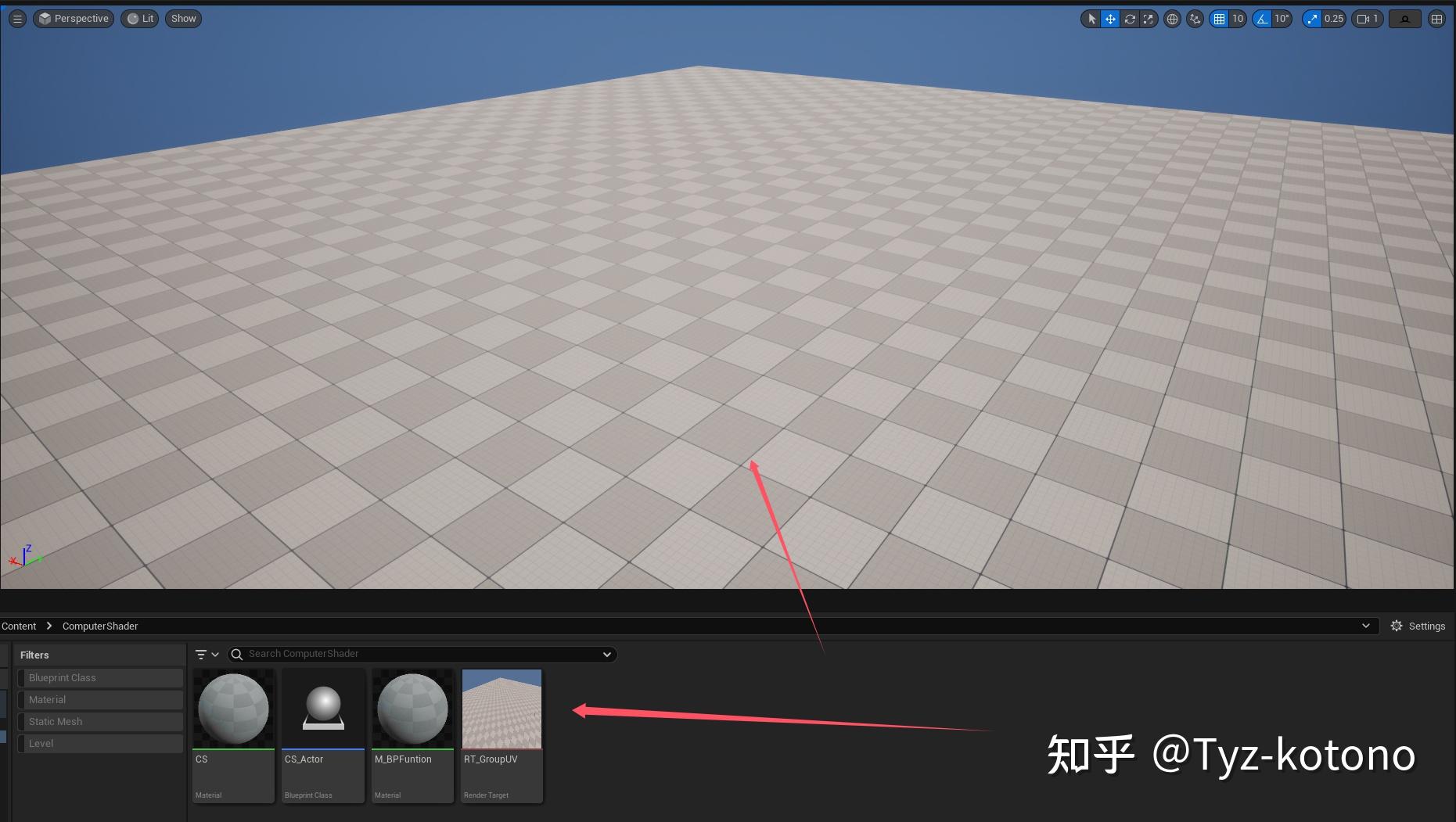Change the grid snap size value 10
Image resolution: width=1456 pixels, height=822 pixels.
1237,19
